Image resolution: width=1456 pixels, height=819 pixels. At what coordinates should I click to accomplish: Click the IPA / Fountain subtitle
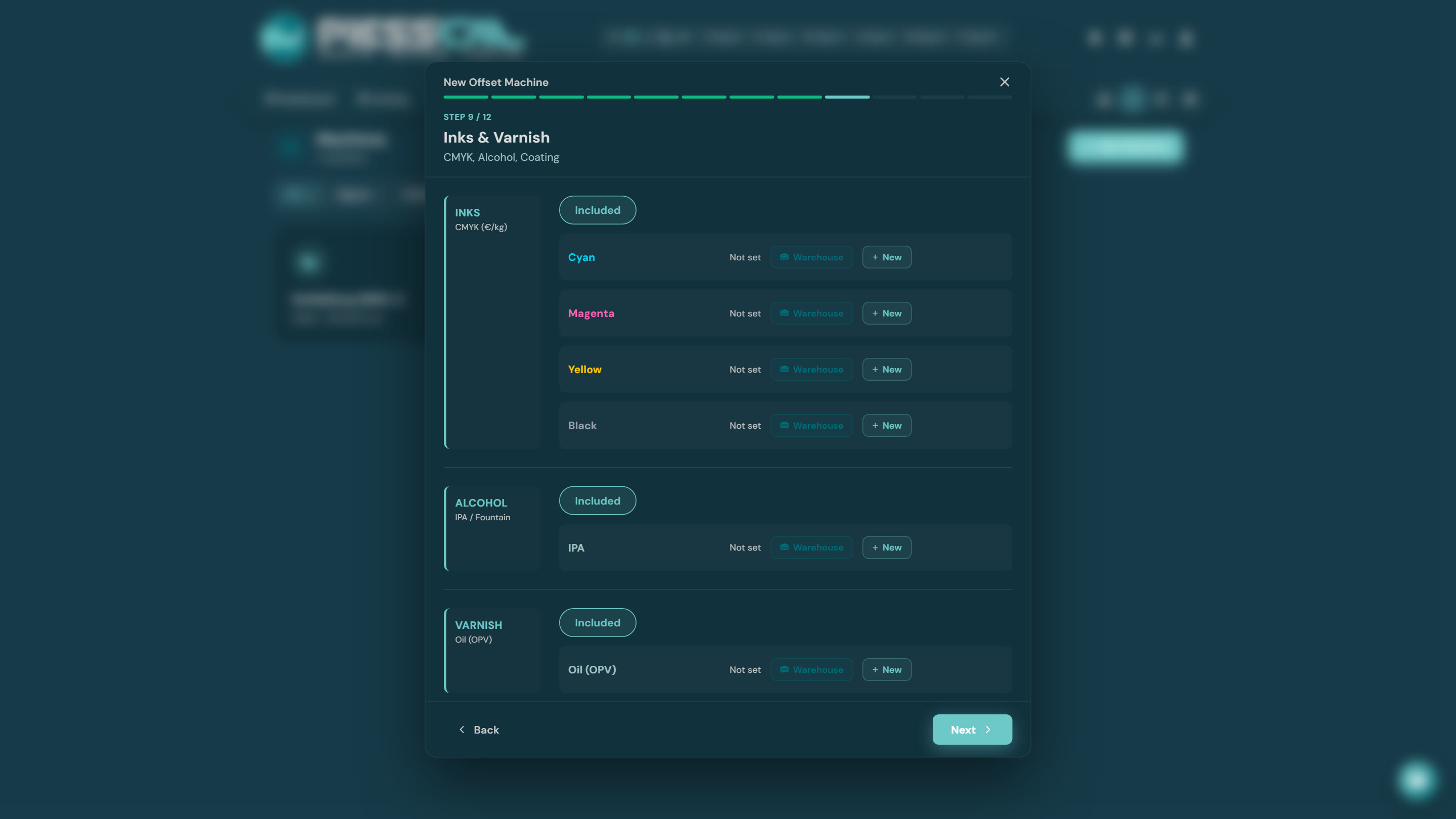click(x=482, y=517)
